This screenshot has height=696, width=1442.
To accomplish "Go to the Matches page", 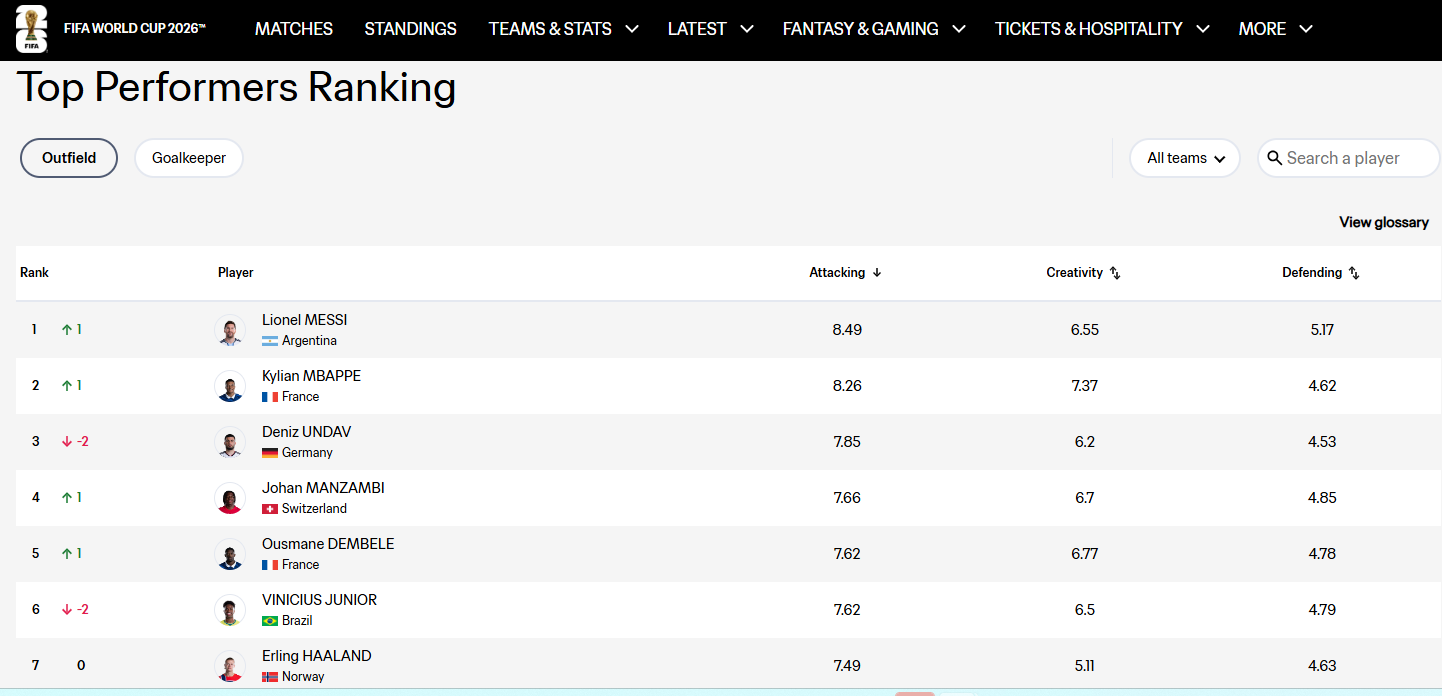I will [294, 29].
